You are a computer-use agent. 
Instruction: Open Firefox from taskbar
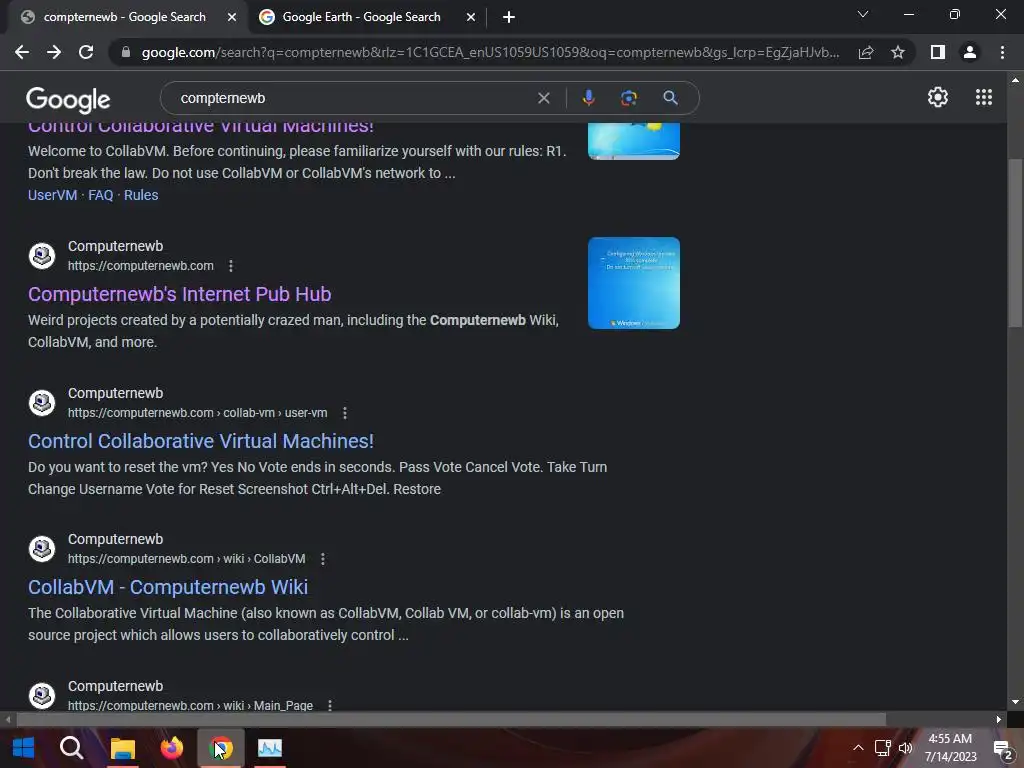click(x=172, y=748)
